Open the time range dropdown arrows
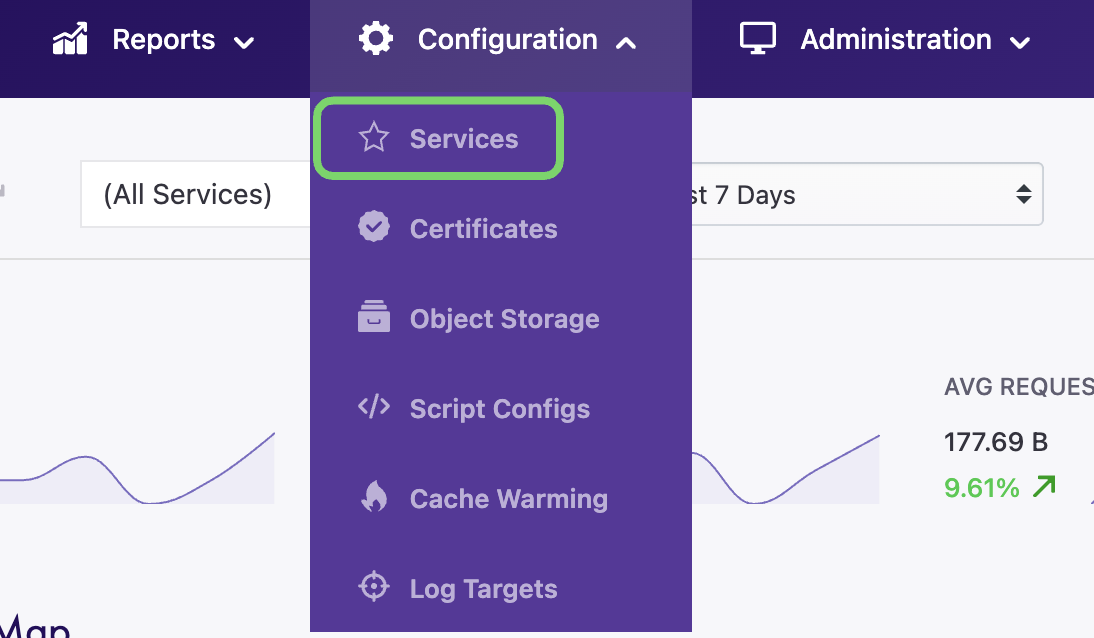The height and width of the screenshot is (638, 1094). (x=1023, y=195)
